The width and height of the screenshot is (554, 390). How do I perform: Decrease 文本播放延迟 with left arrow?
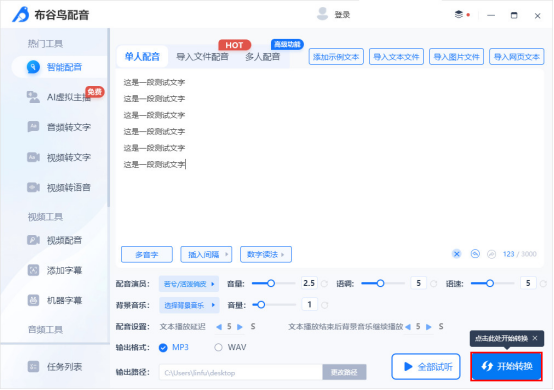coord(219,327)
